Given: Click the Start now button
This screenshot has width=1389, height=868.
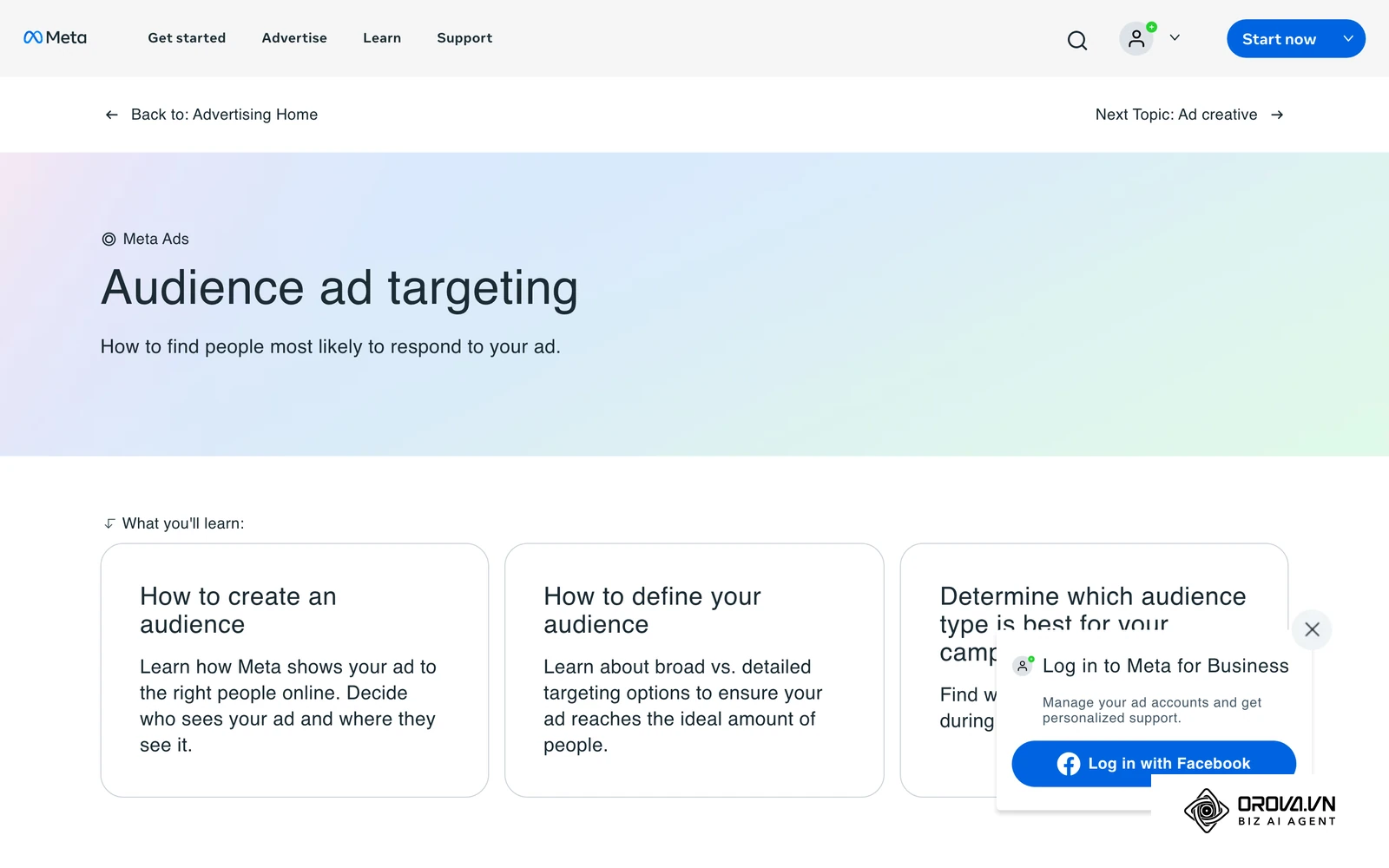Looking at the screenshot, I should click(1279, 39).
